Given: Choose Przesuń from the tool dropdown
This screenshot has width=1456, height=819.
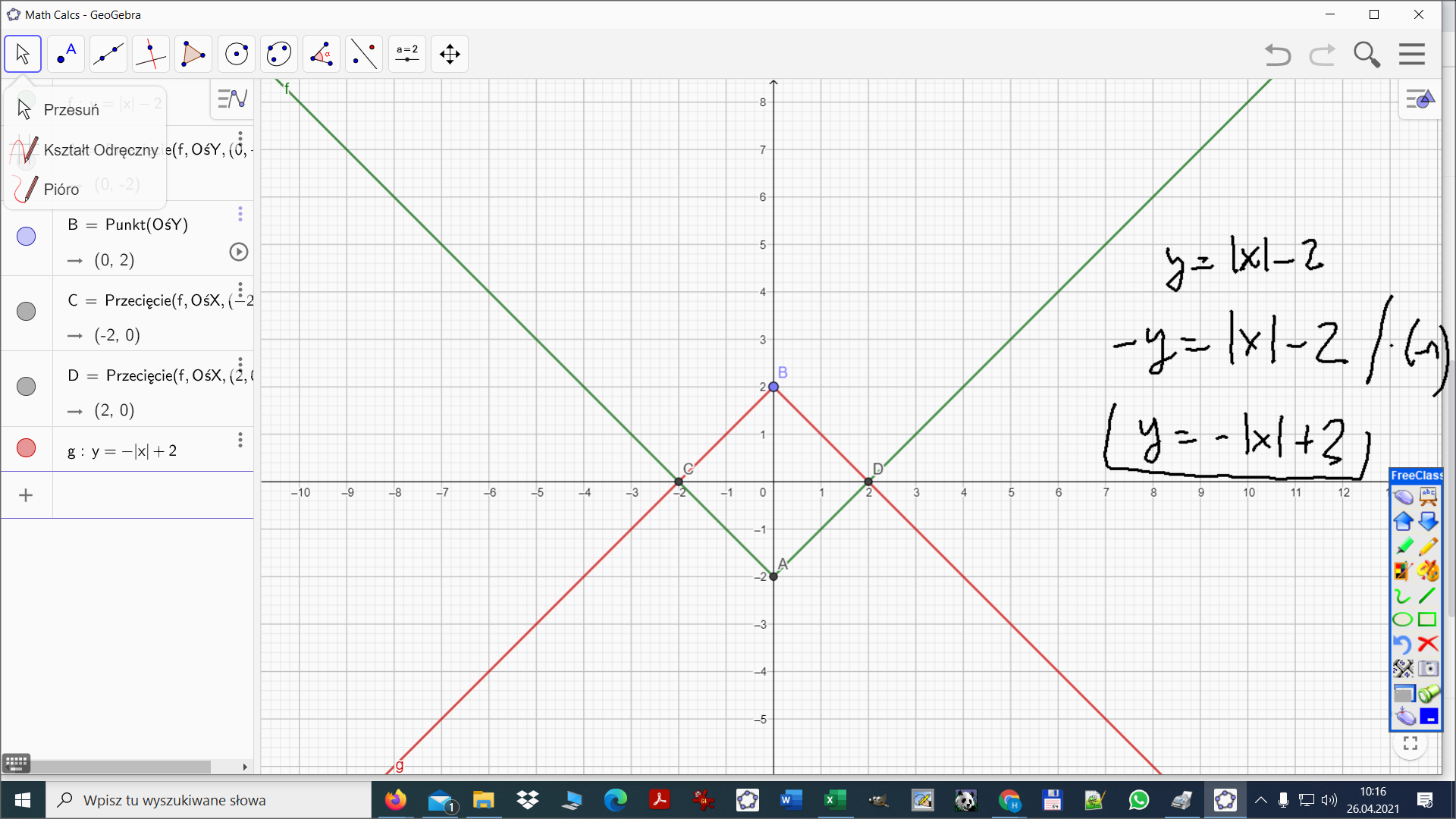Looking at the screenshot, I should tap(85, 110).
